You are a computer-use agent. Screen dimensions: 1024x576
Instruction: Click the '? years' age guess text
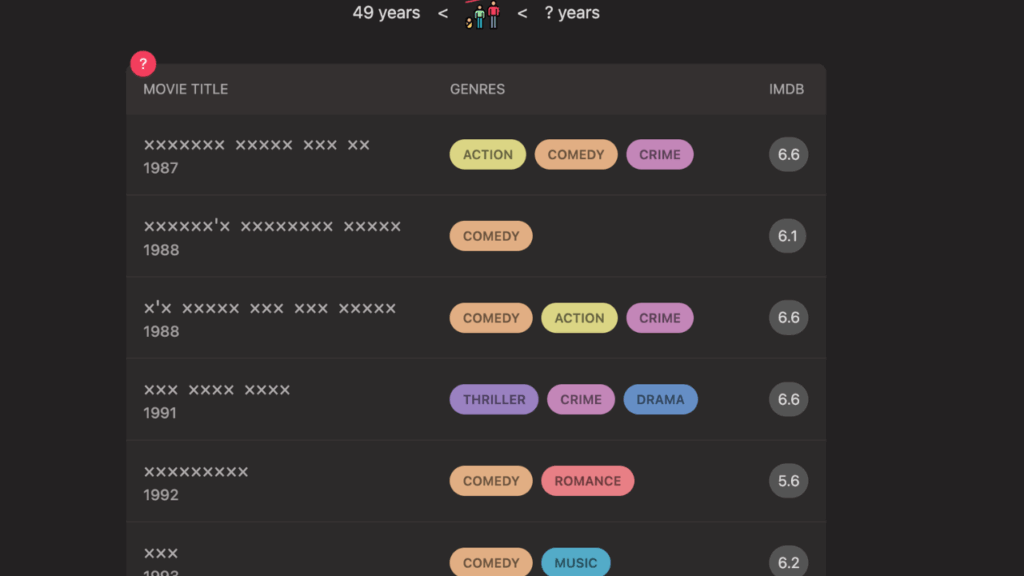(572, 13)
